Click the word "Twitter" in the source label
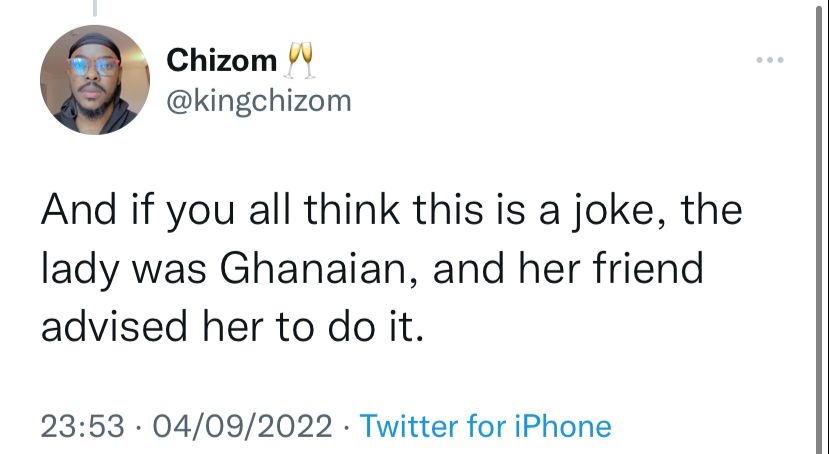 point(411,427)
